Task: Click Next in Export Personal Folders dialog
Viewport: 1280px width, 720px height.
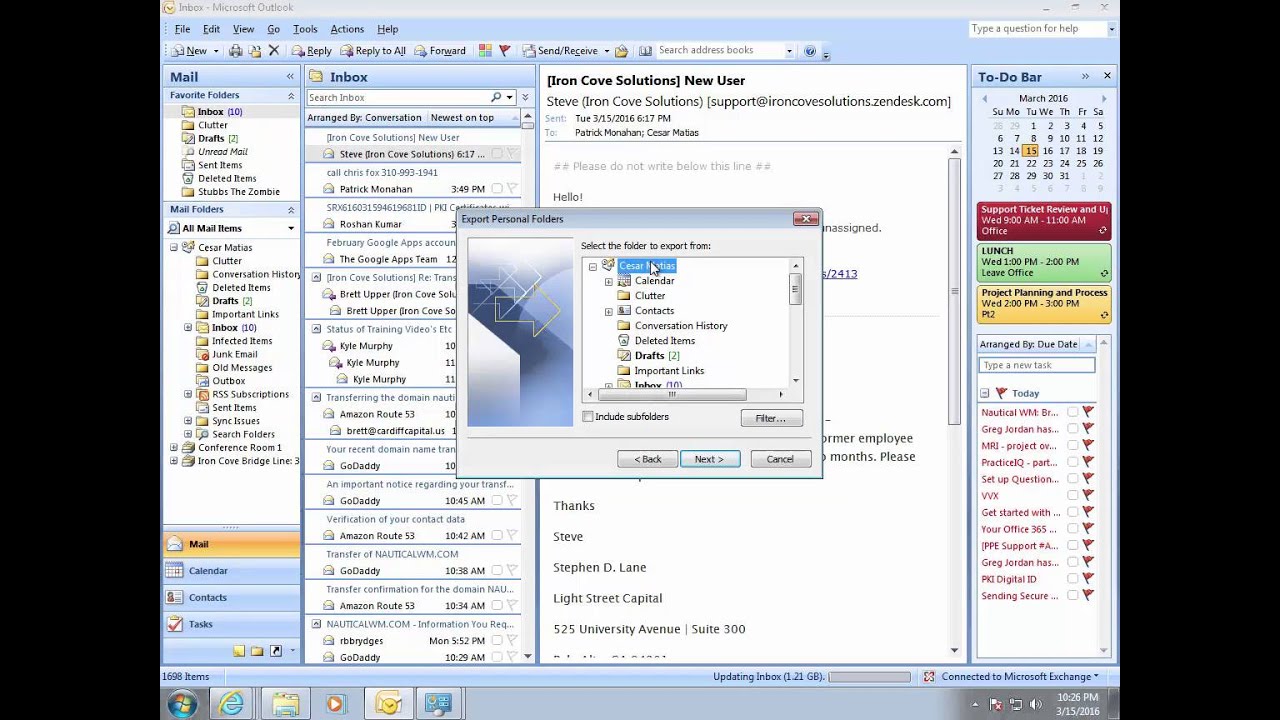Action: click(x=709, y=459)
